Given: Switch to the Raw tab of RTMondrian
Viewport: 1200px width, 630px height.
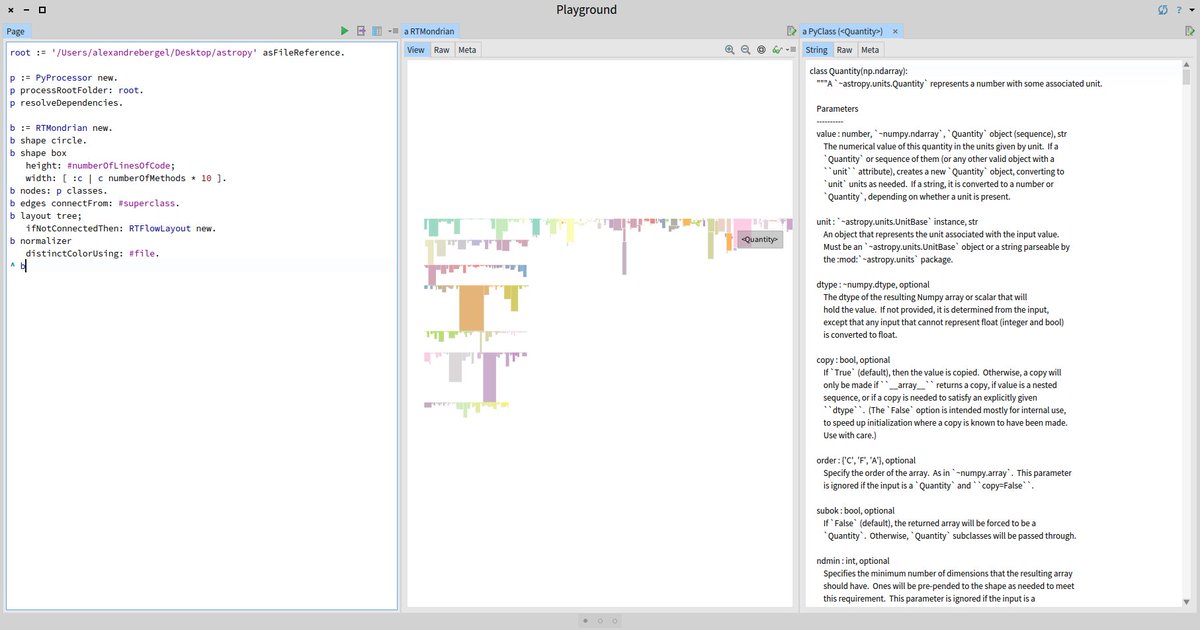Looking at the screenshot, I should (x=441, y=50).
